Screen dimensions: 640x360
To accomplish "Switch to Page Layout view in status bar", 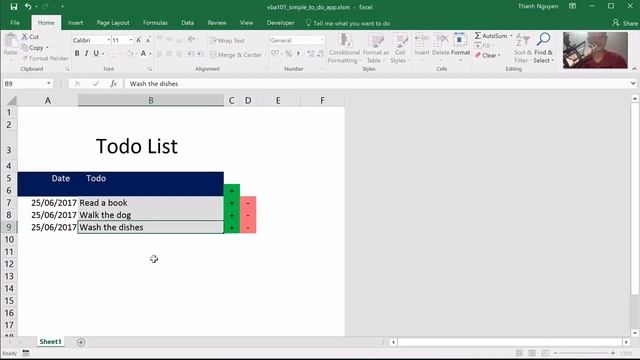I will [x=532, y=353].
